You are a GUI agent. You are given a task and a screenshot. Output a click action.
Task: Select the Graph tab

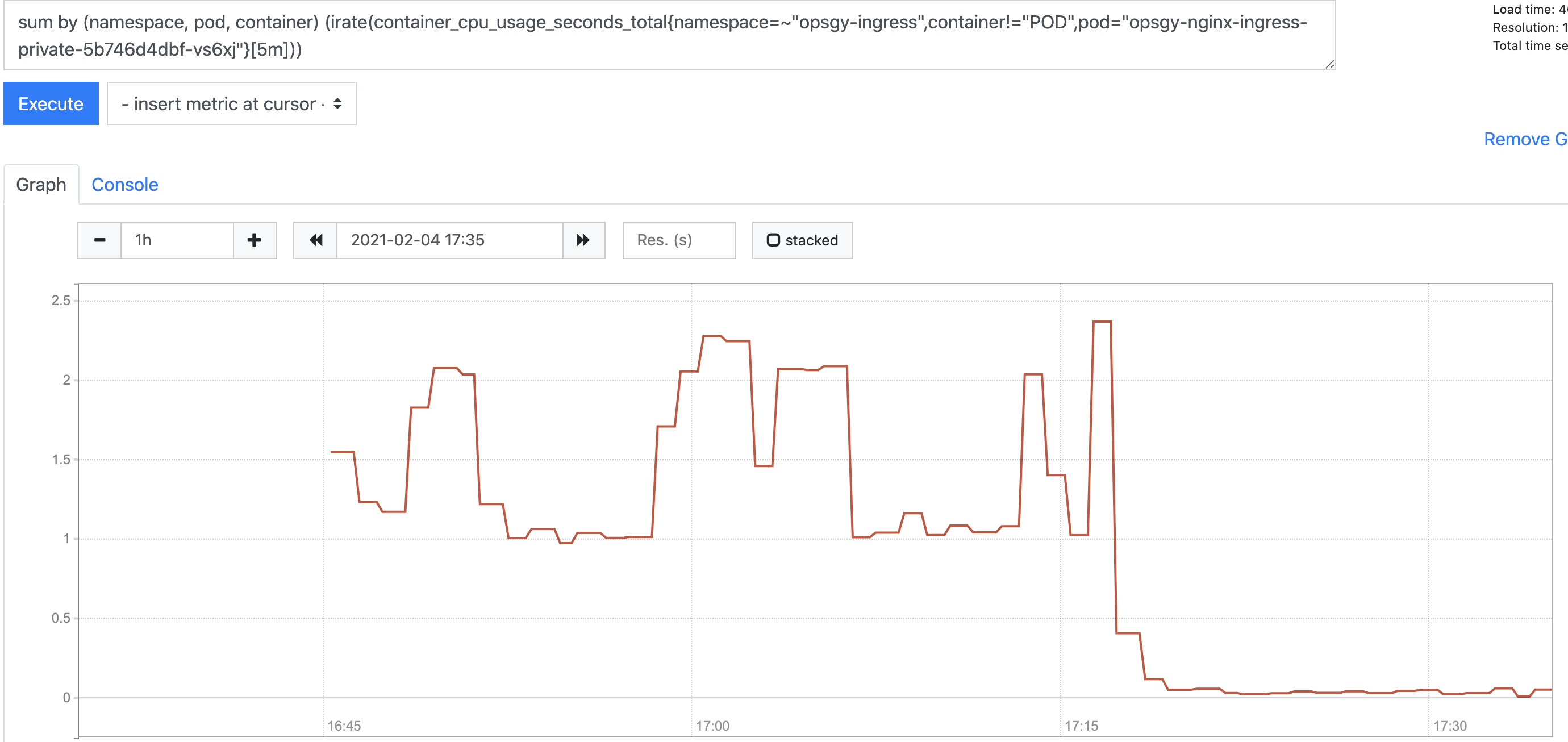coord(41,184)
